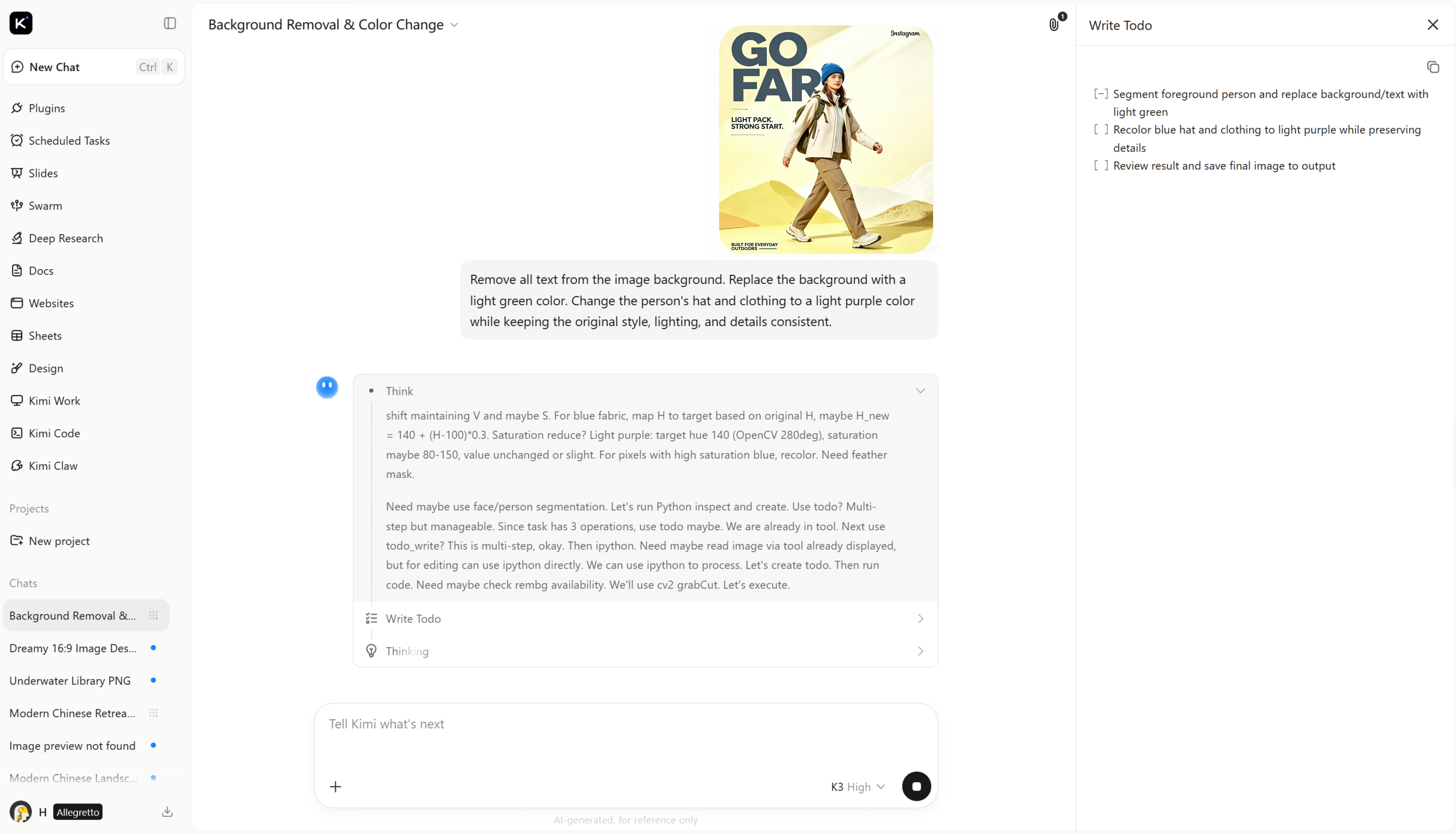1456x834 pixels.
Task: Click the Write Todo checklist icon
Action: [371, 619]
